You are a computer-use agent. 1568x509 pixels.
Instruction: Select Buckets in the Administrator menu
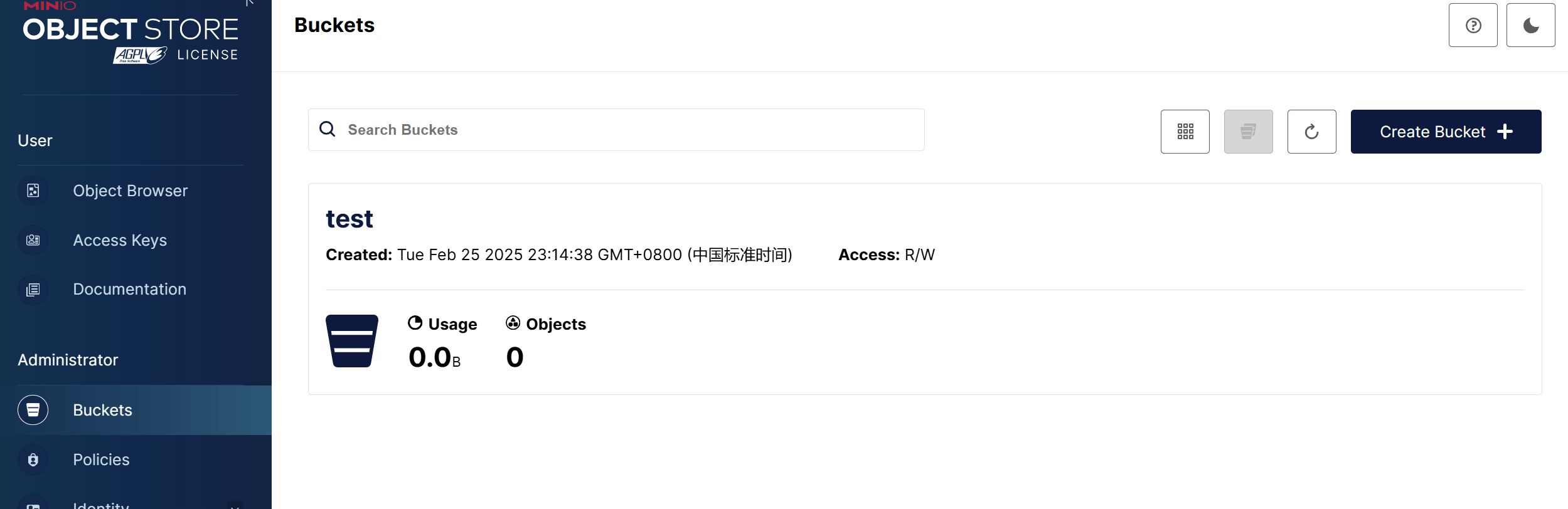[103, 410]
